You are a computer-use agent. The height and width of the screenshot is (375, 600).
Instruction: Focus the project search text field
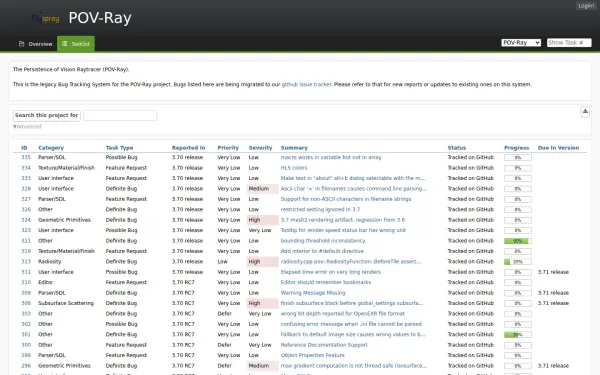tap(120, 115)
